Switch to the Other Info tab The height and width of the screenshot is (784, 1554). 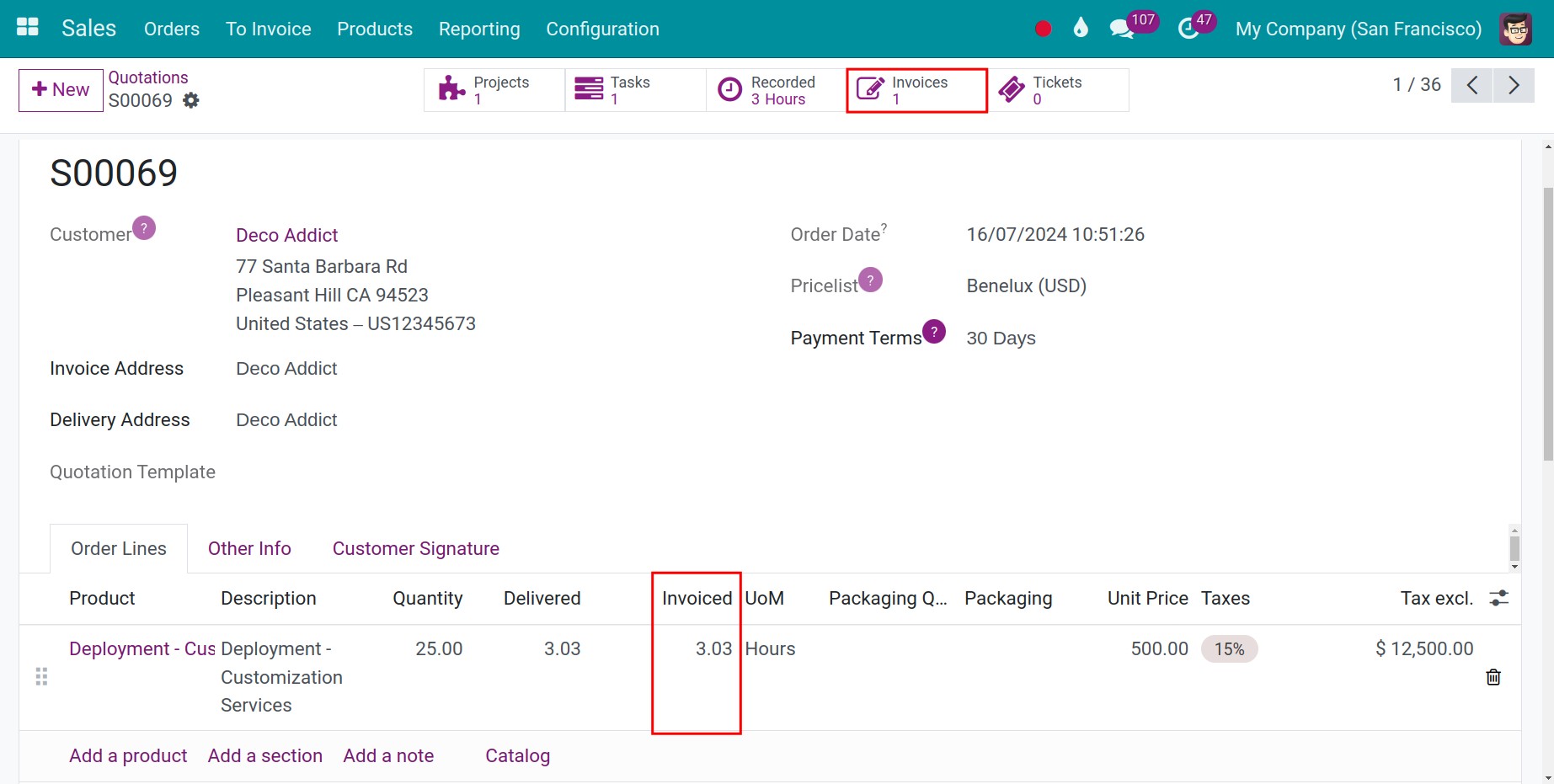249,548
